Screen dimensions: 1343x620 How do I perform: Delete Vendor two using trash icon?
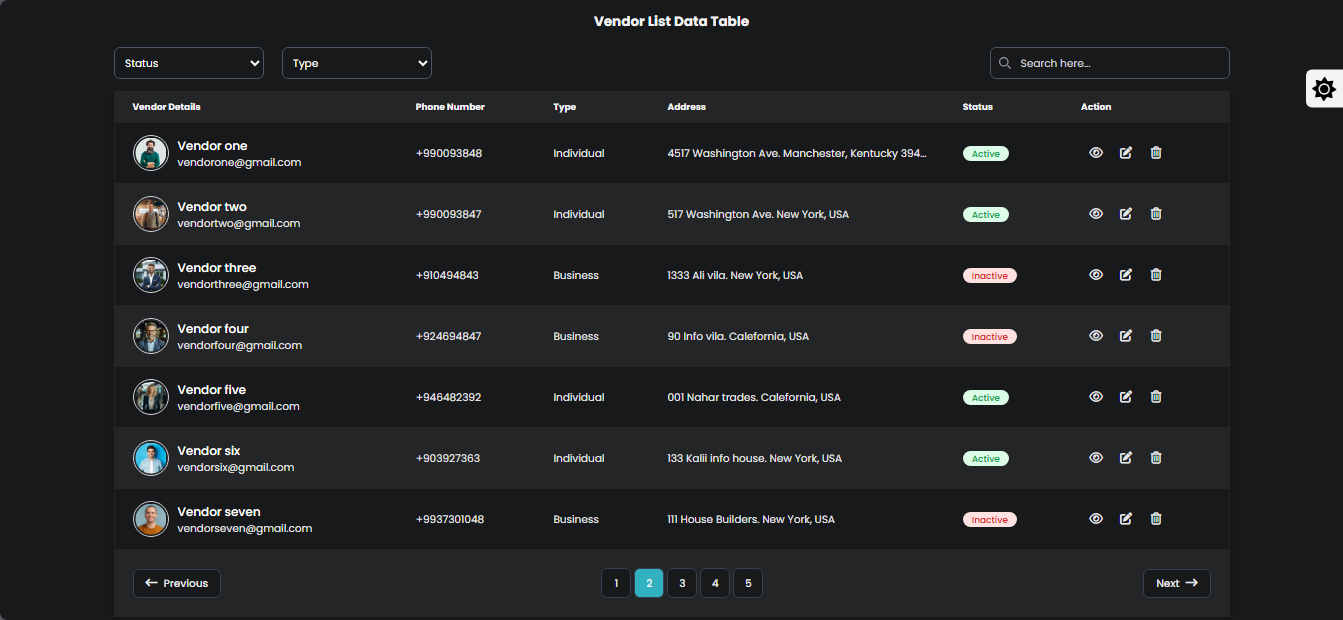pyautogui.click(x=1156, y=214)
